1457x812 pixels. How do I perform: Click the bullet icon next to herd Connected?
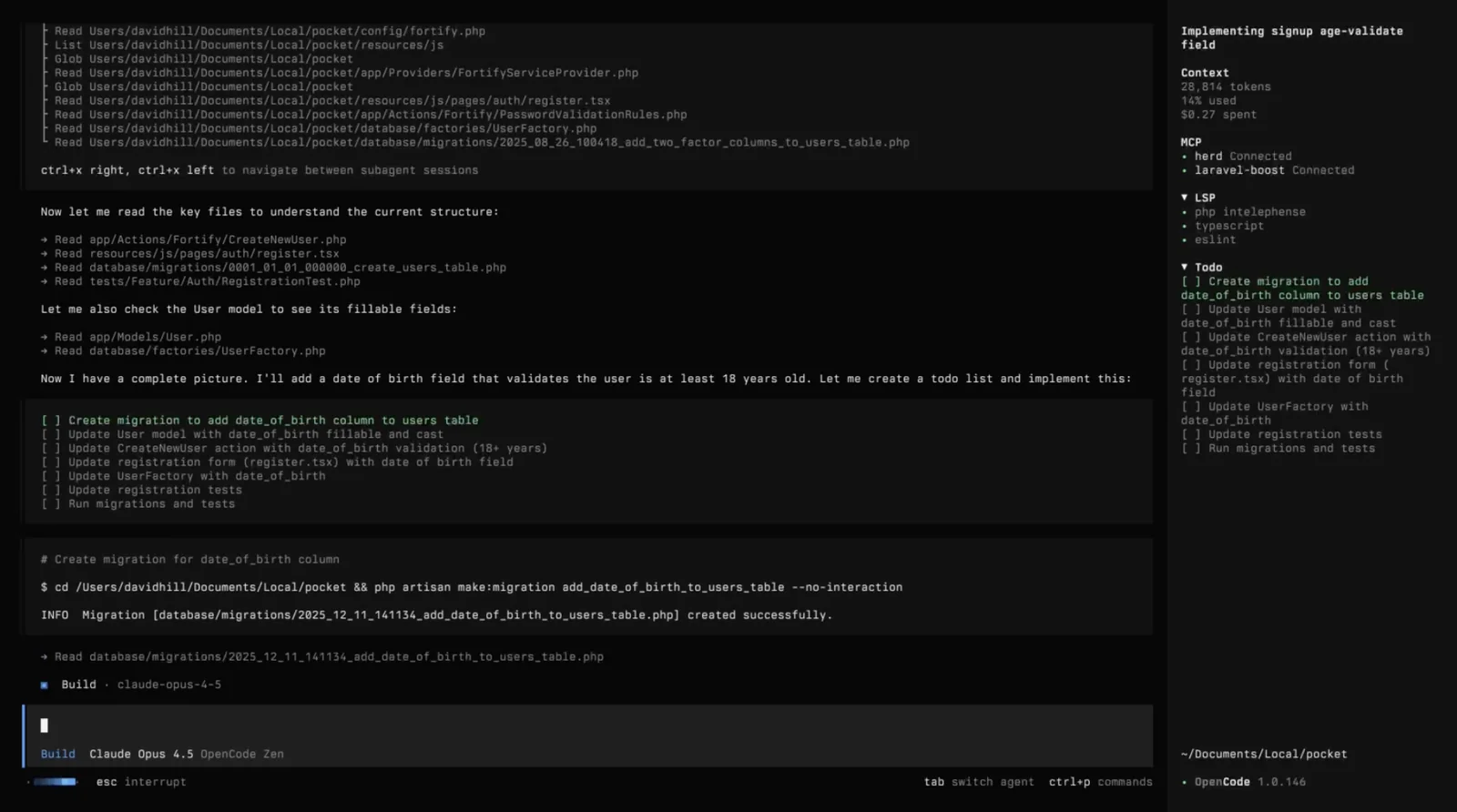point(1184,157)
